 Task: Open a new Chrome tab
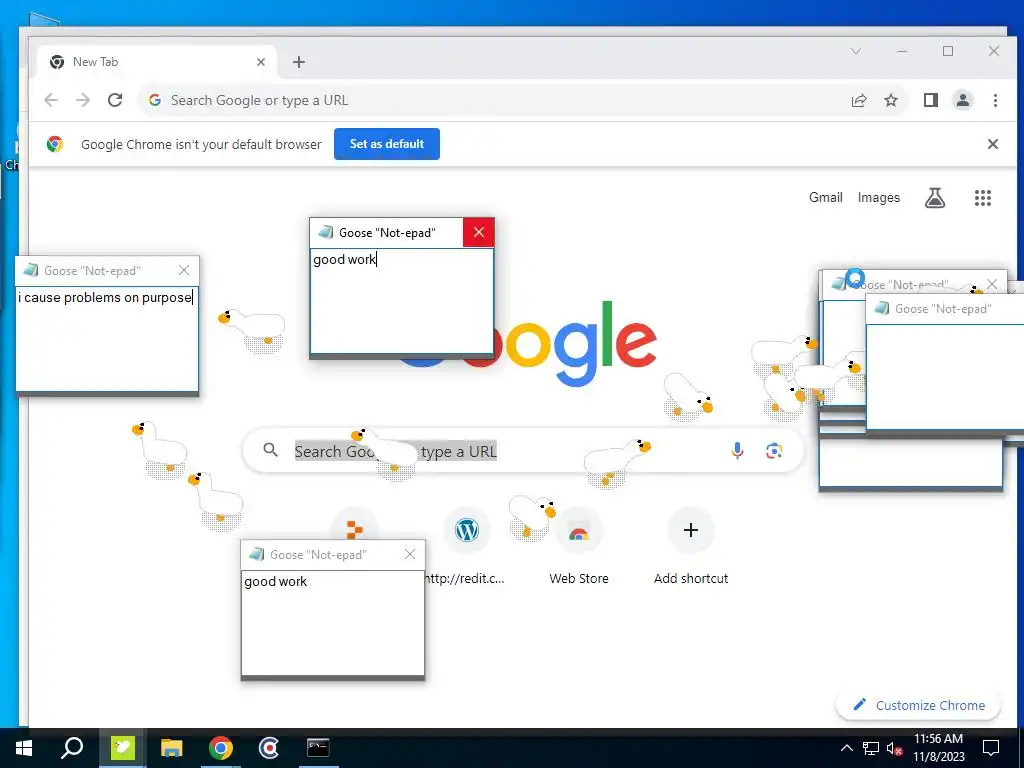point(298,62)
